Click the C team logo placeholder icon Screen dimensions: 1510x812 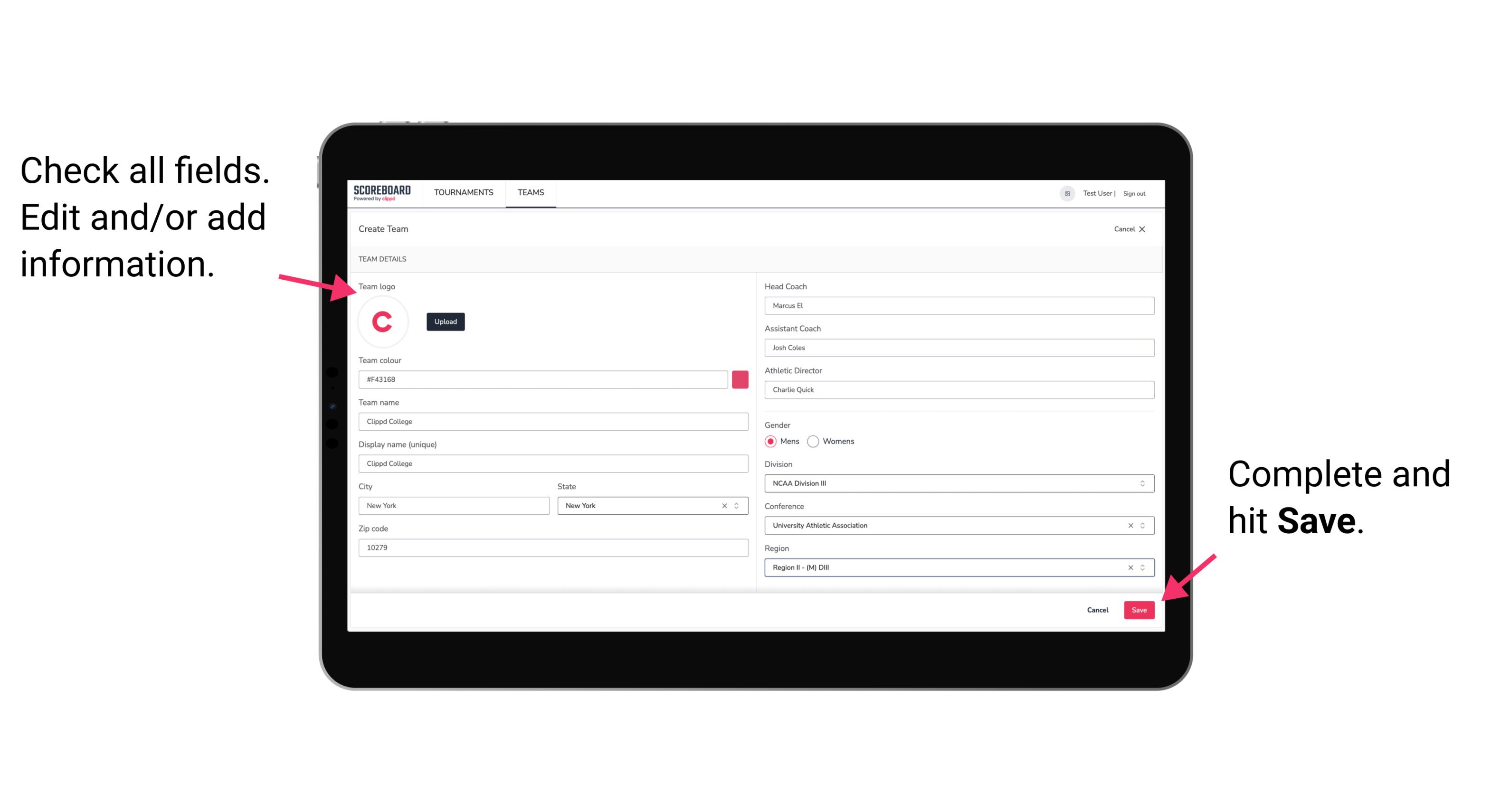tap(382, 321)
